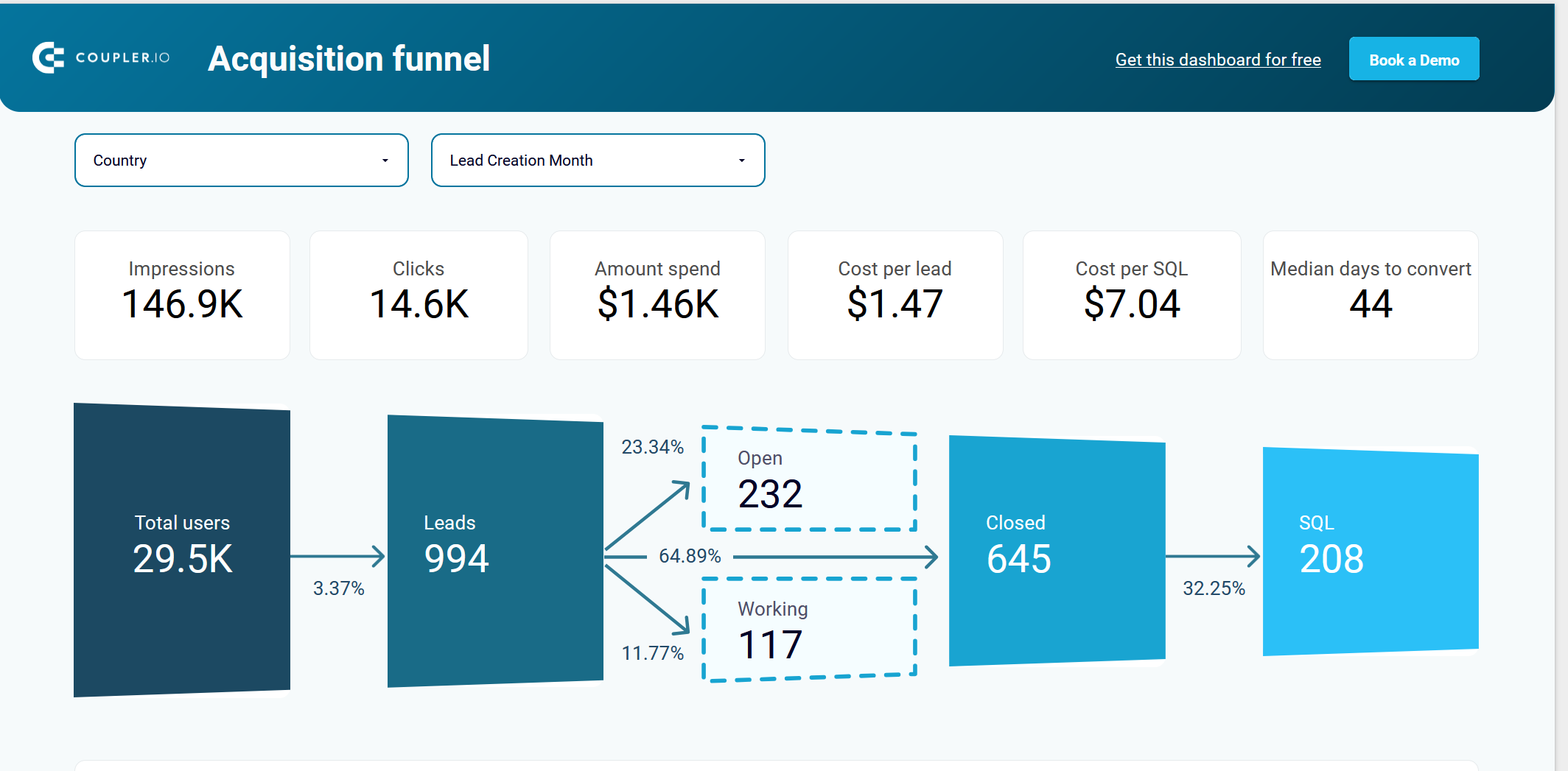Click the Acquisition funnel title
1568x771 pixels.
click(349, 59)
